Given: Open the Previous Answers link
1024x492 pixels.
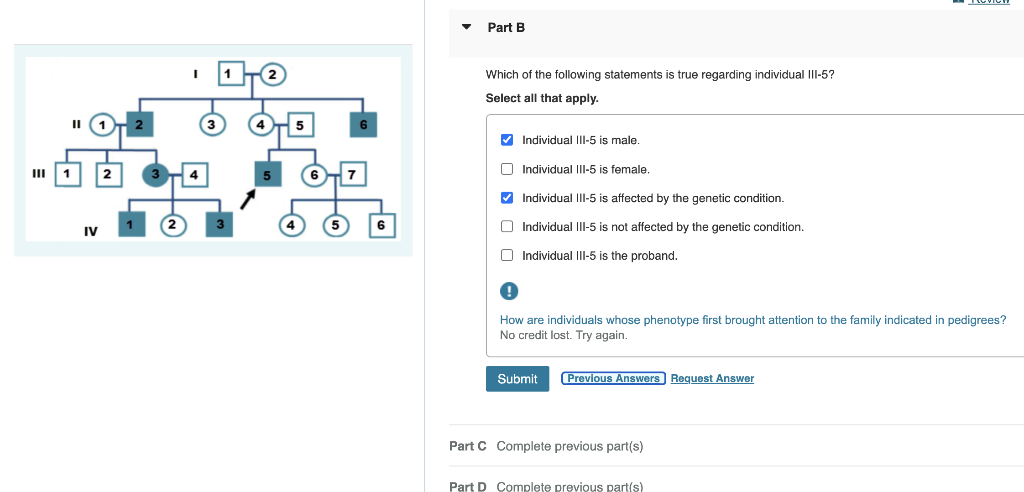Looking at the screenshot, I should coord(613,378).
